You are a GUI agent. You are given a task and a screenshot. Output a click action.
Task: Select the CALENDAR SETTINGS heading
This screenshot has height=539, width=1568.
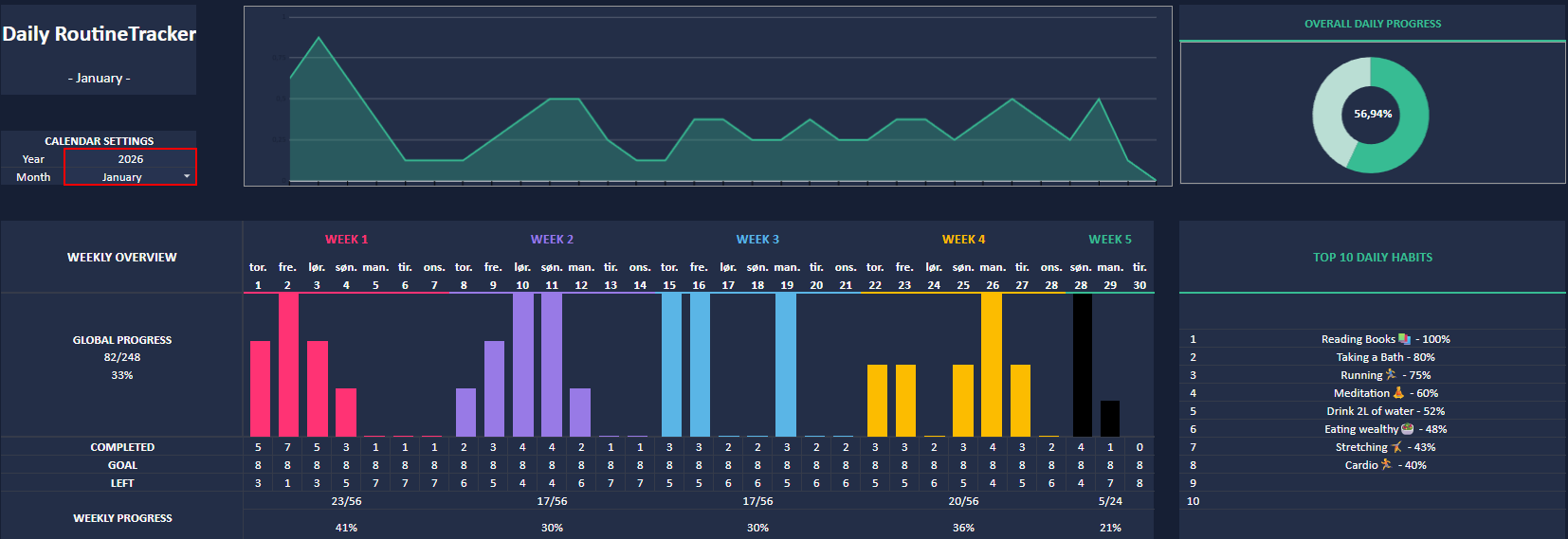[x=99, y=140]
